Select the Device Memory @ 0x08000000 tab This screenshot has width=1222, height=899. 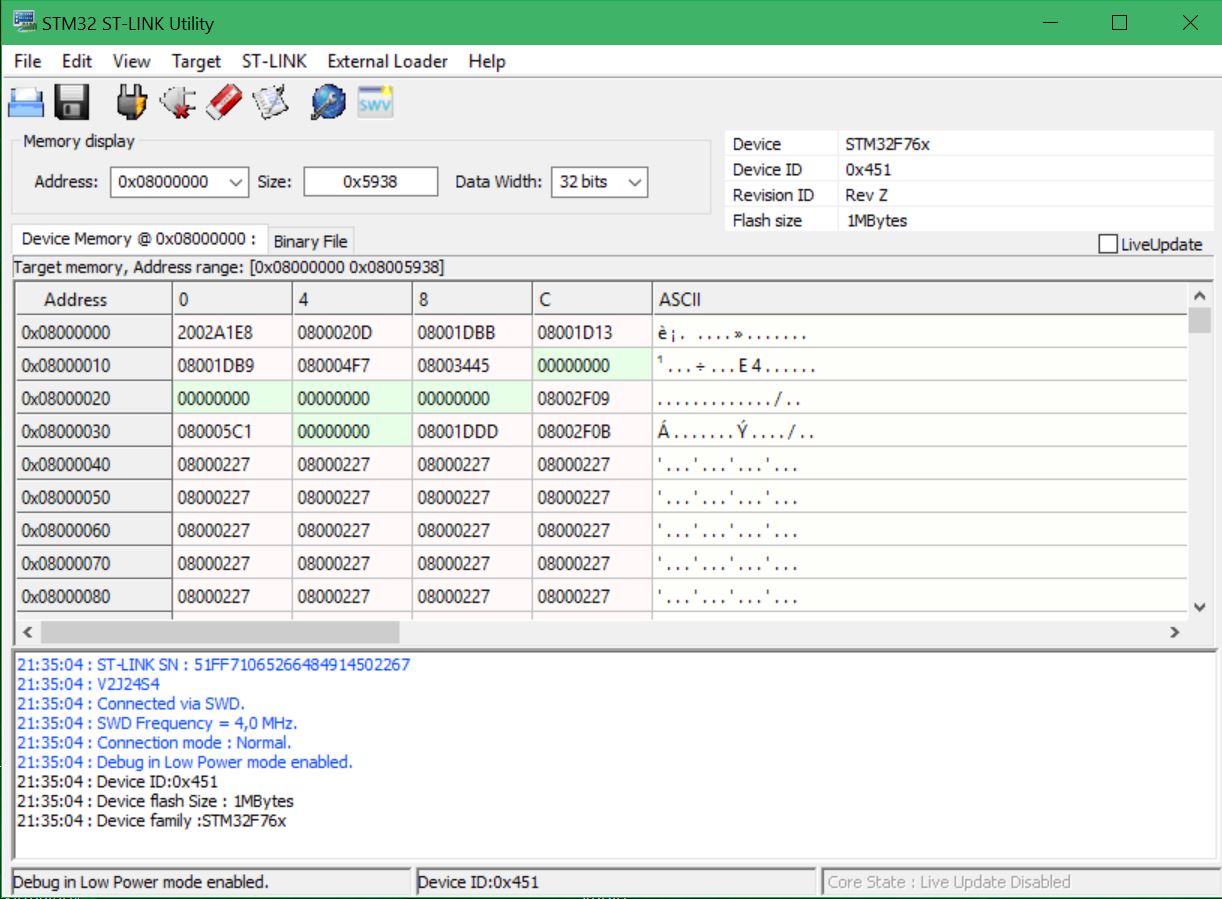139,239
